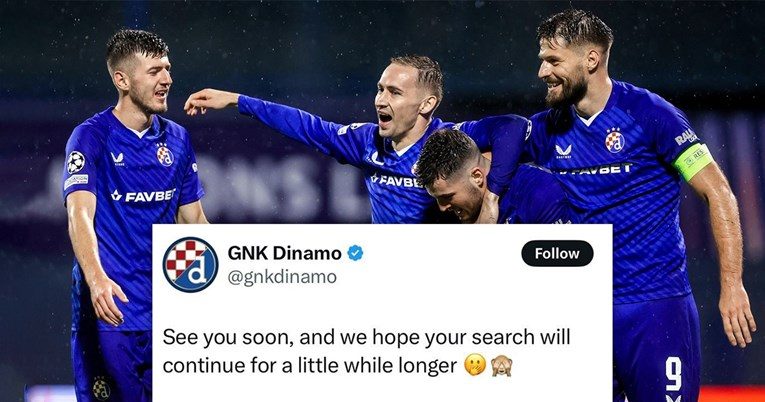765x402 pixels.
Task: Click the blue verified checkmark badge
Action: (355, 253)
